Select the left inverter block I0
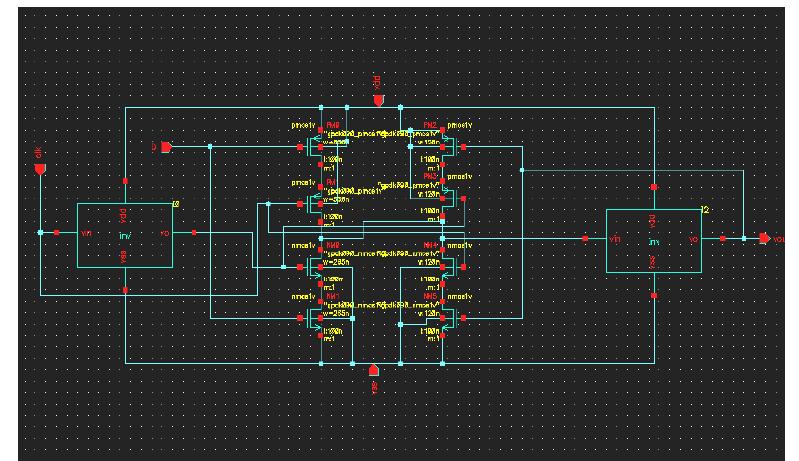The height and width of the screenshot is (461, 799). (125, 235)
